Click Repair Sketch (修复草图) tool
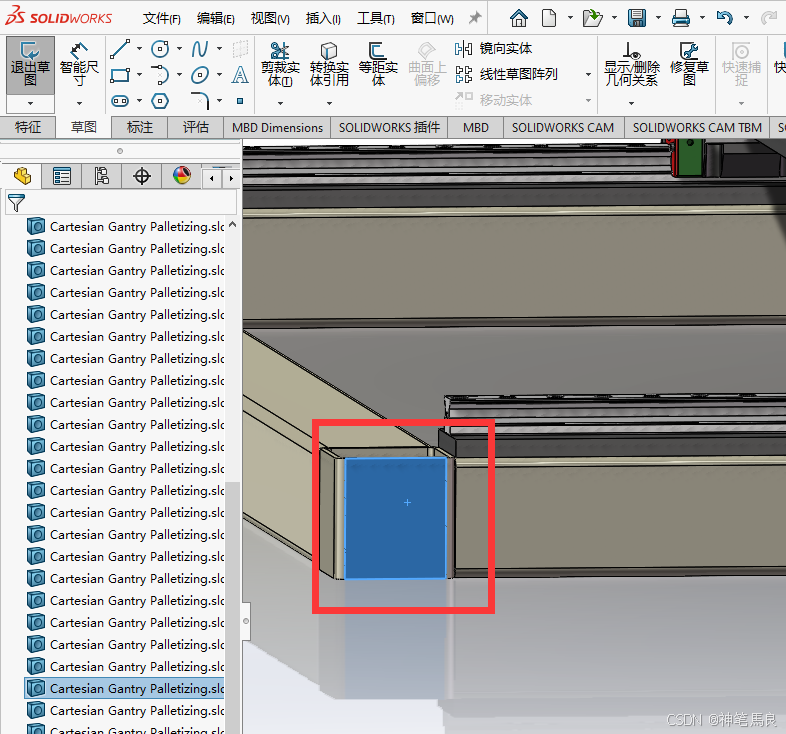 click(689, 64)
